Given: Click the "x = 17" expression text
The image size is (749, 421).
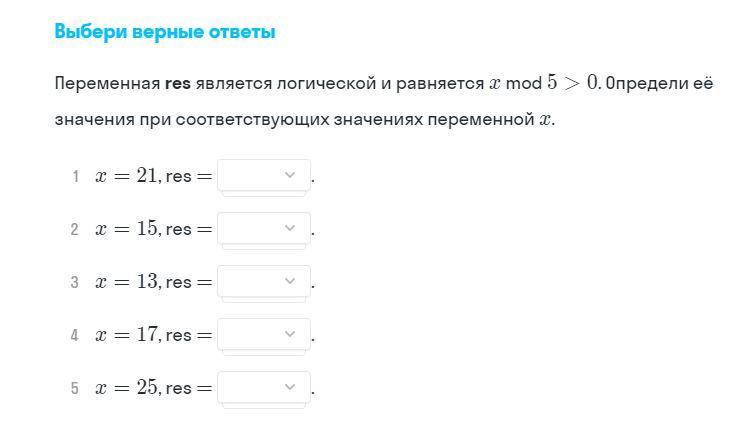Looking at the screenshot, I should (127, 335).
